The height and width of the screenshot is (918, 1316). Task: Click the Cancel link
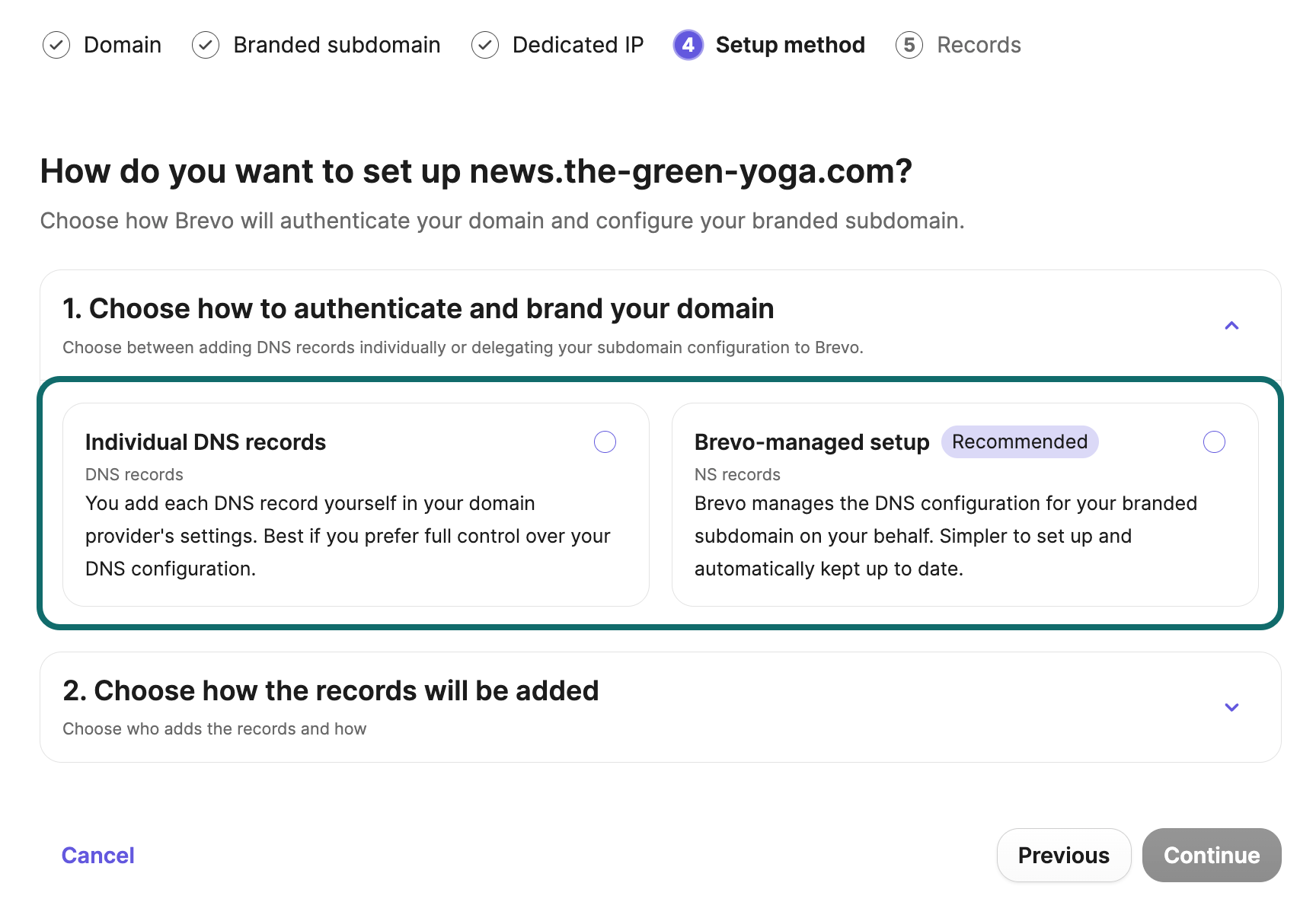click(98, 856)
